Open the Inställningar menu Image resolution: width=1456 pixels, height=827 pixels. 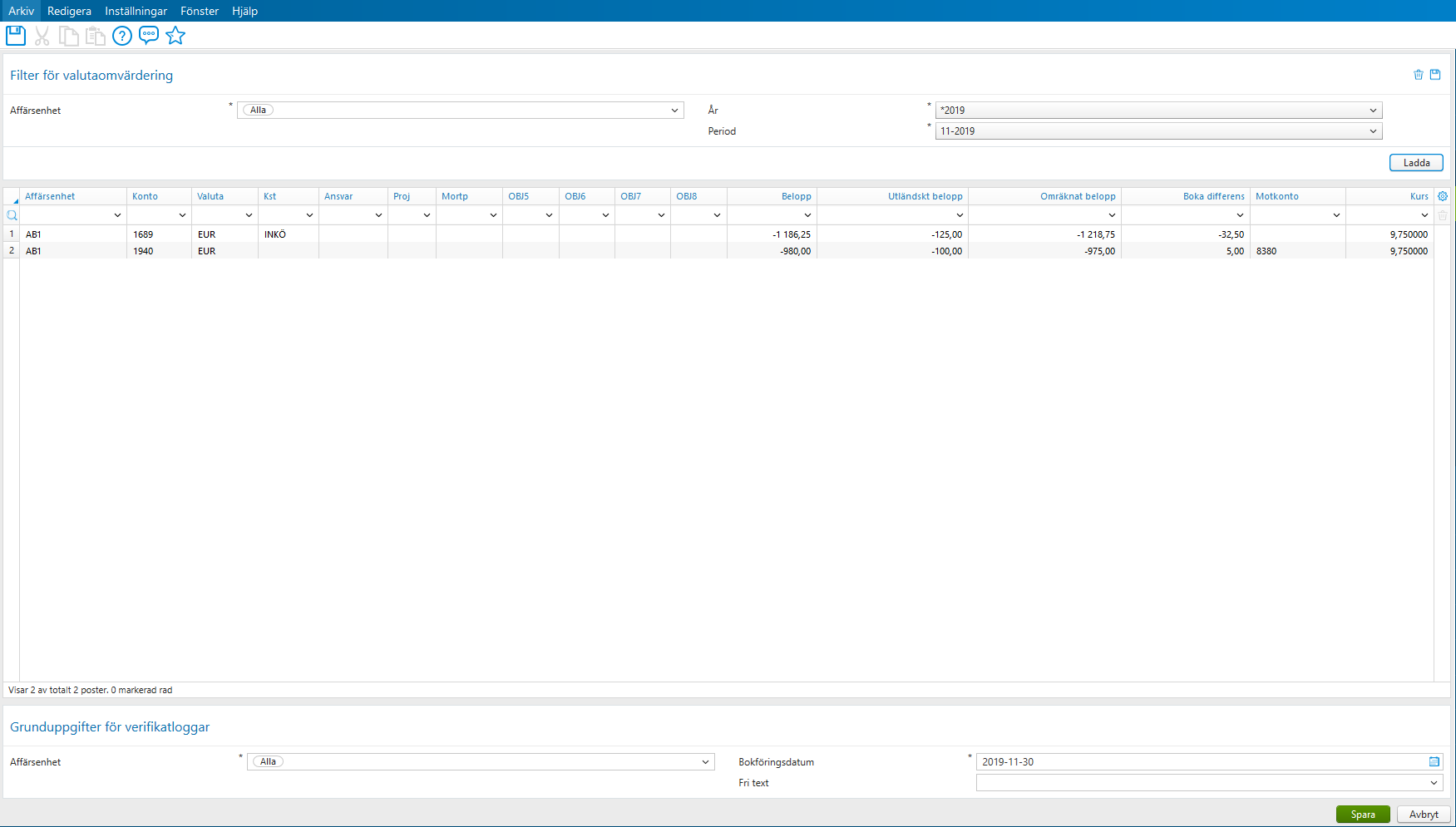pos(135,11)
